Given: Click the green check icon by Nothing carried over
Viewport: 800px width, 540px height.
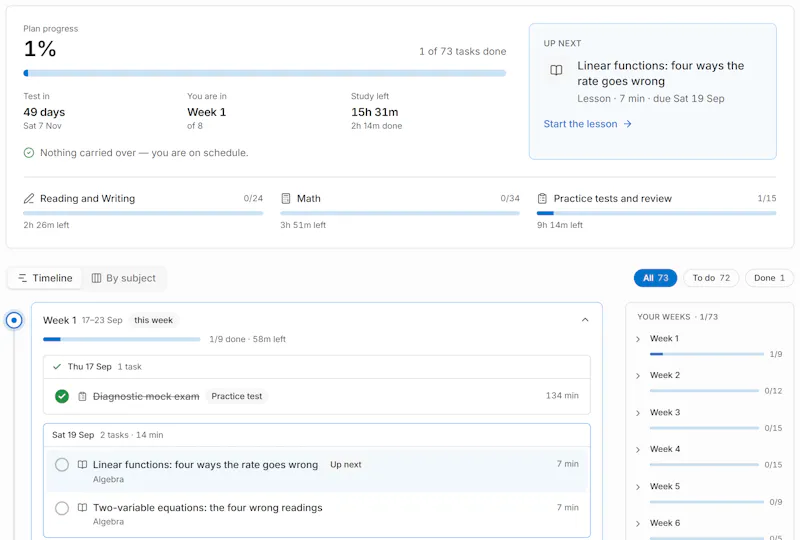Looking at the screenshot, I should click(29, 153).
